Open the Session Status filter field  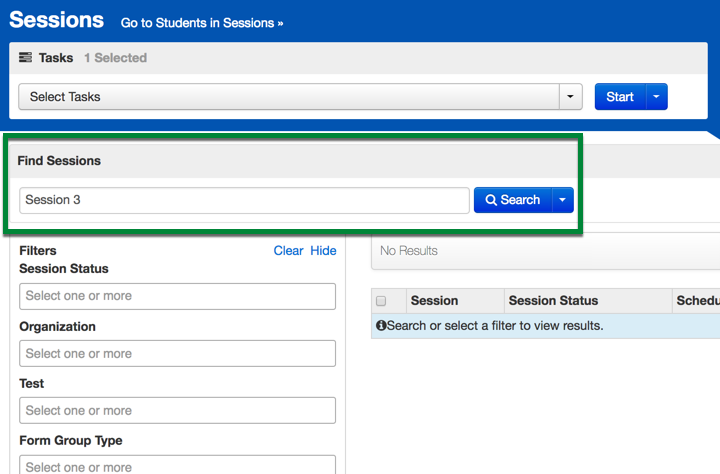(177, 296)
